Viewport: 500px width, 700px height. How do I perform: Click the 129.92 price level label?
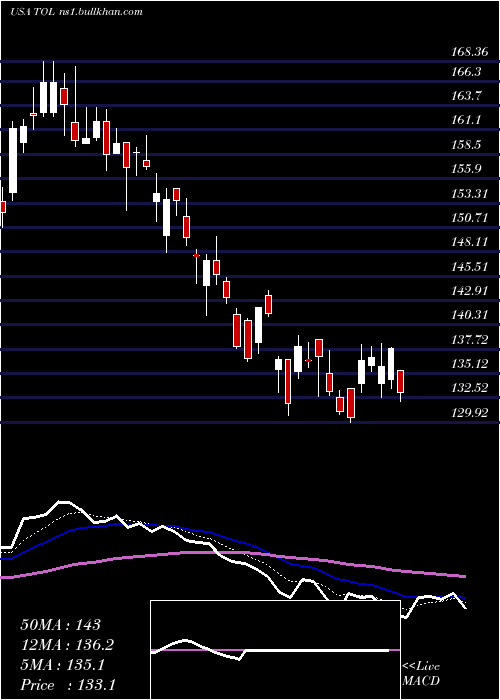[x=470, y=412]
